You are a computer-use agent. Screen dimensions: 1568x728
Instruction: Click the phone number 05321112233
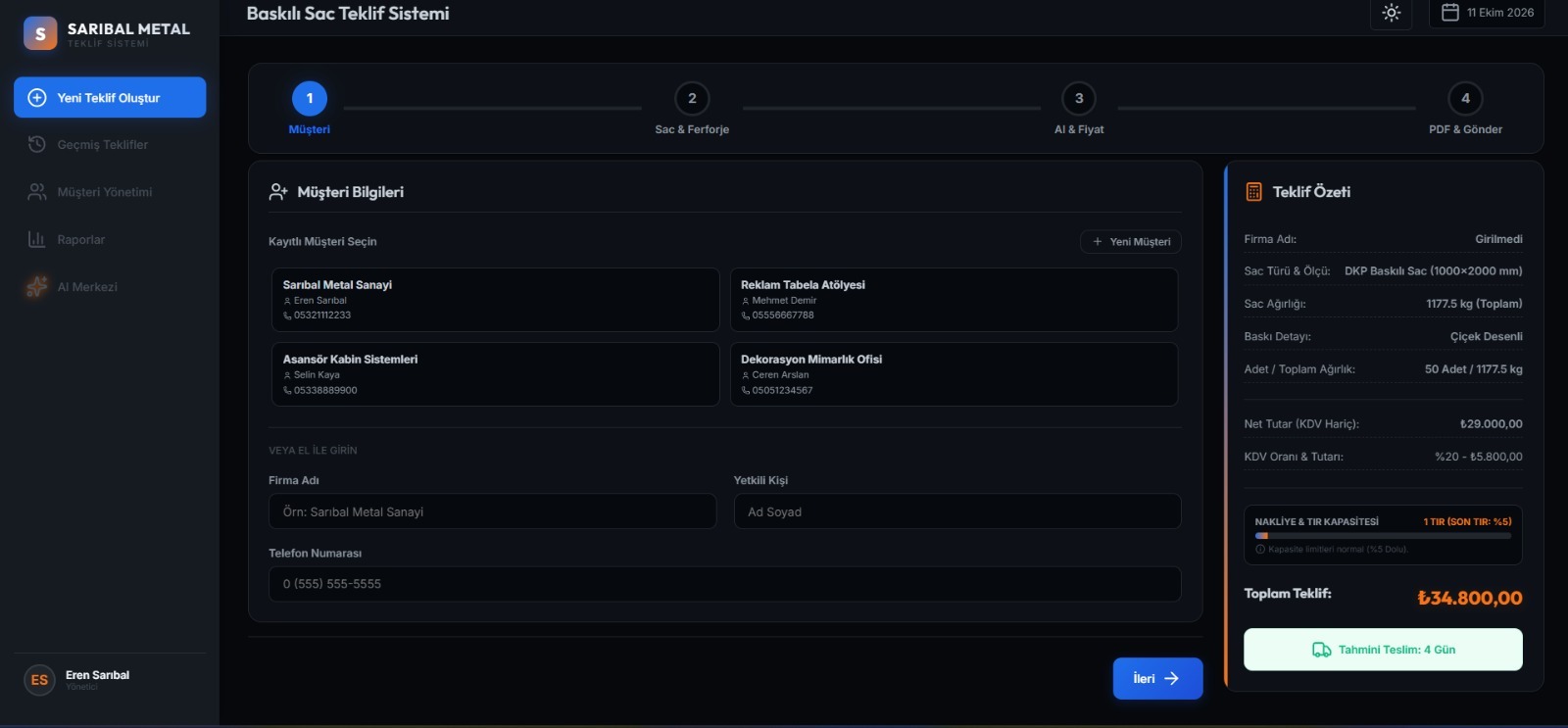(x=322, y=315)
